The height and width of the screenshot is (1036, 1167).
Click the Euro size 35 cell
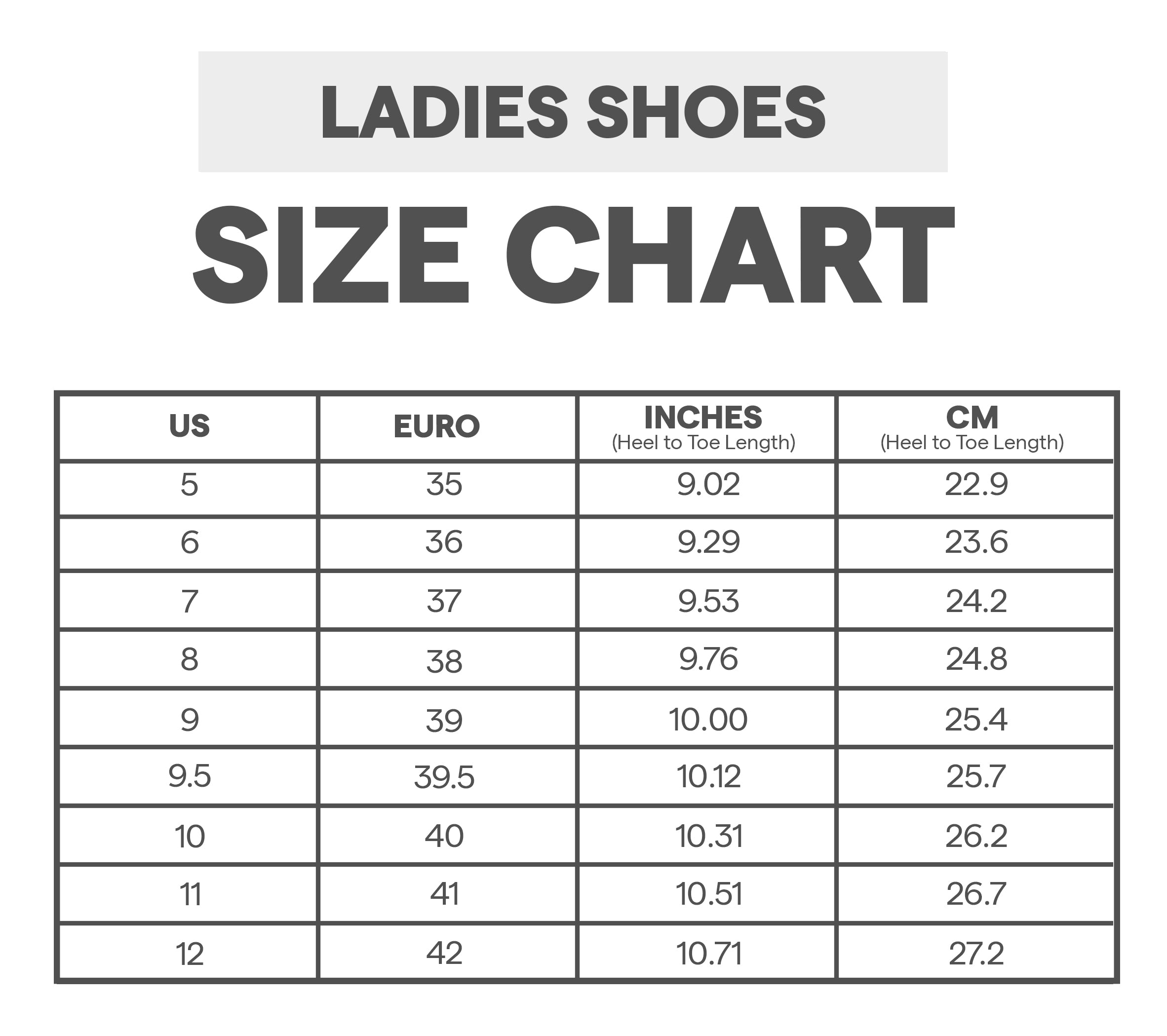[x=444, y=486]
